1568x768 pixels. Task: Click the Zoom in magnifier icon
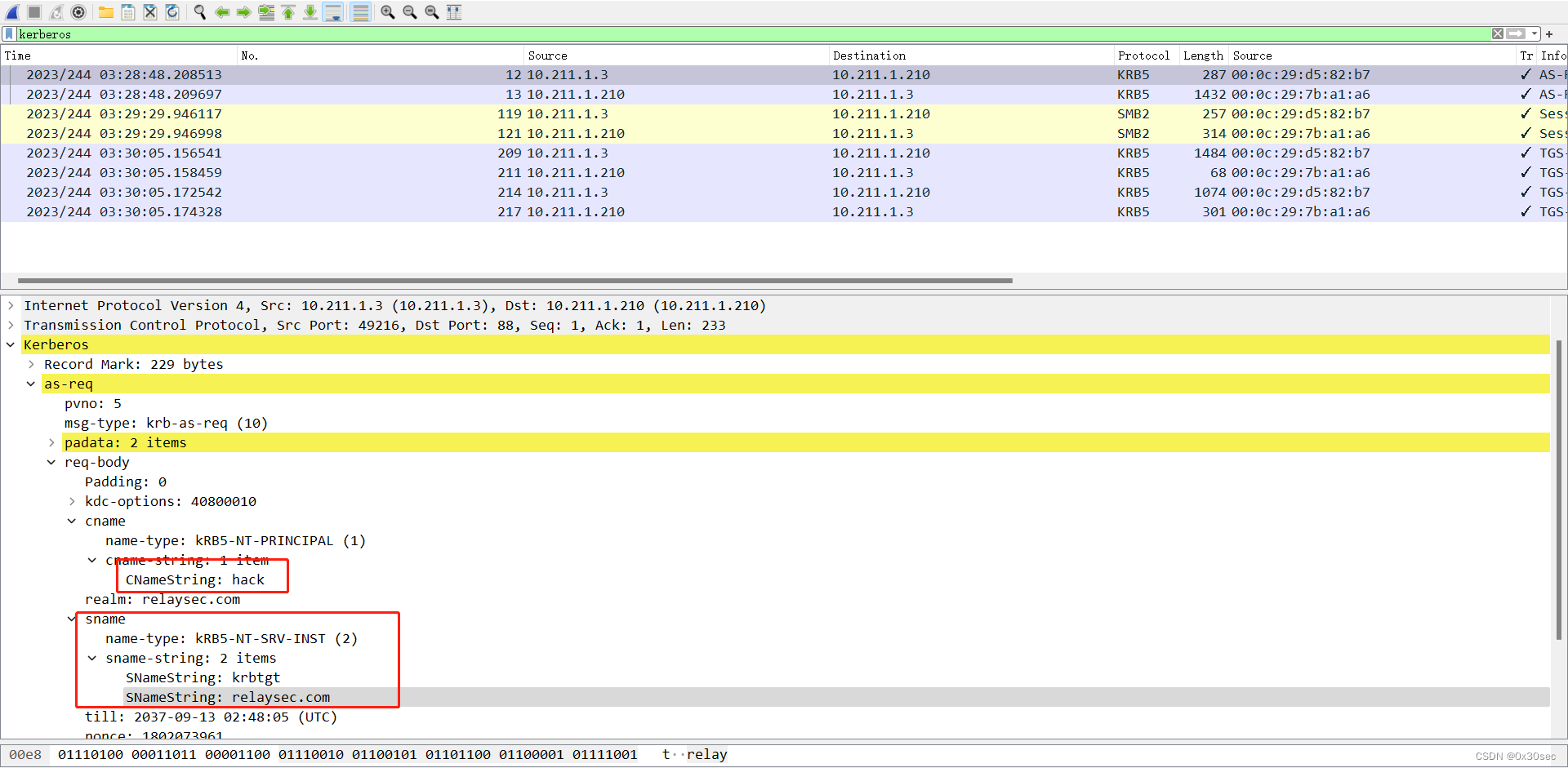pyautogui.click(x=388, y=12)
